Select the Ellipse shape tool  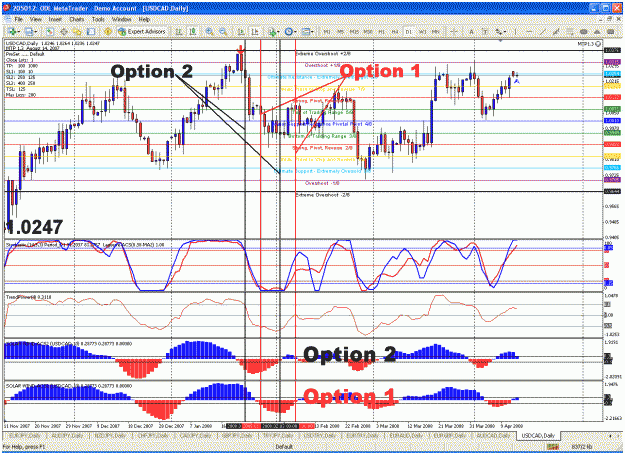click(x=584, y=32)
